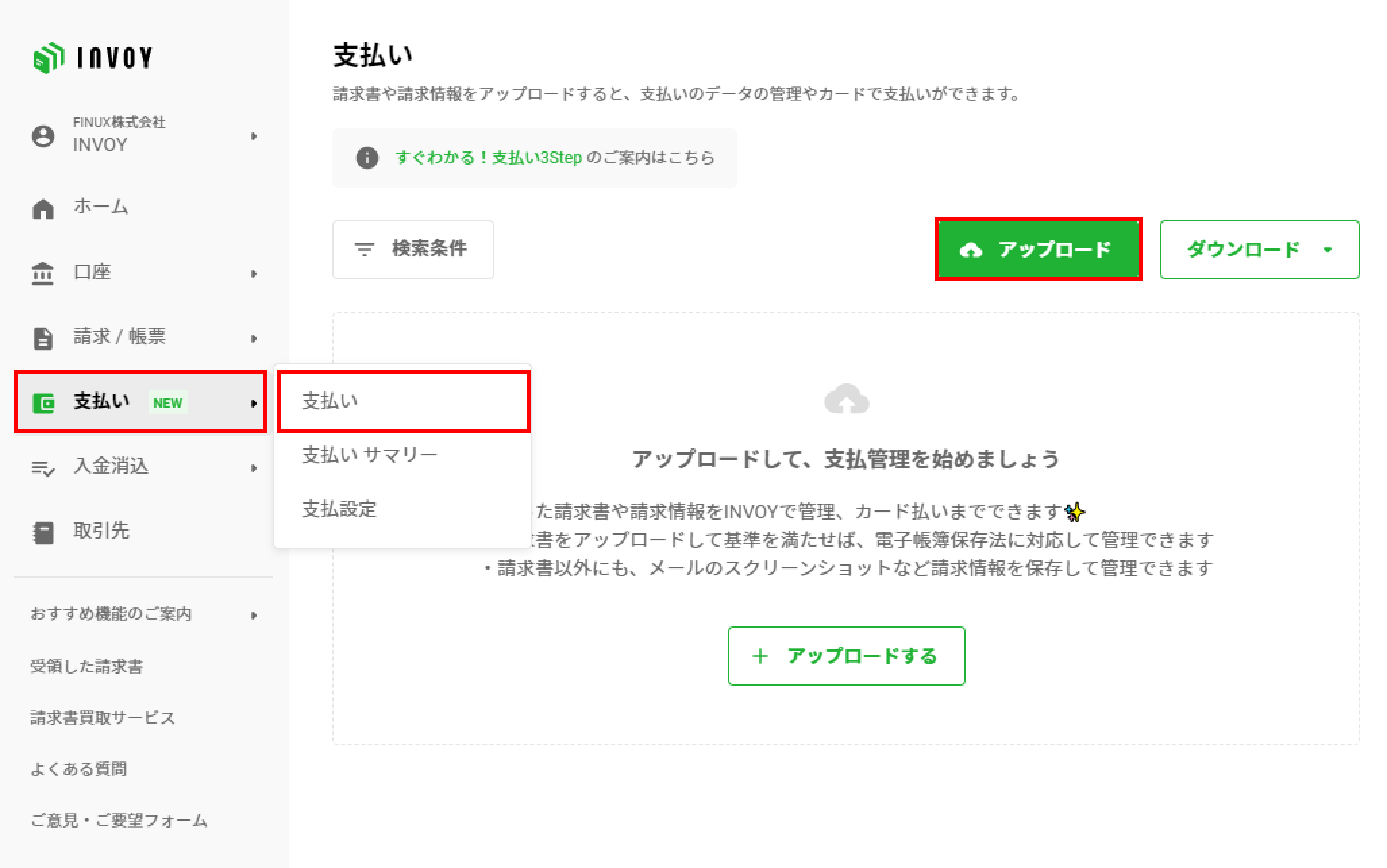Expand おすすめ機能のご案内 arrow
Screen dimensions: 1387x868
[254, 615]
